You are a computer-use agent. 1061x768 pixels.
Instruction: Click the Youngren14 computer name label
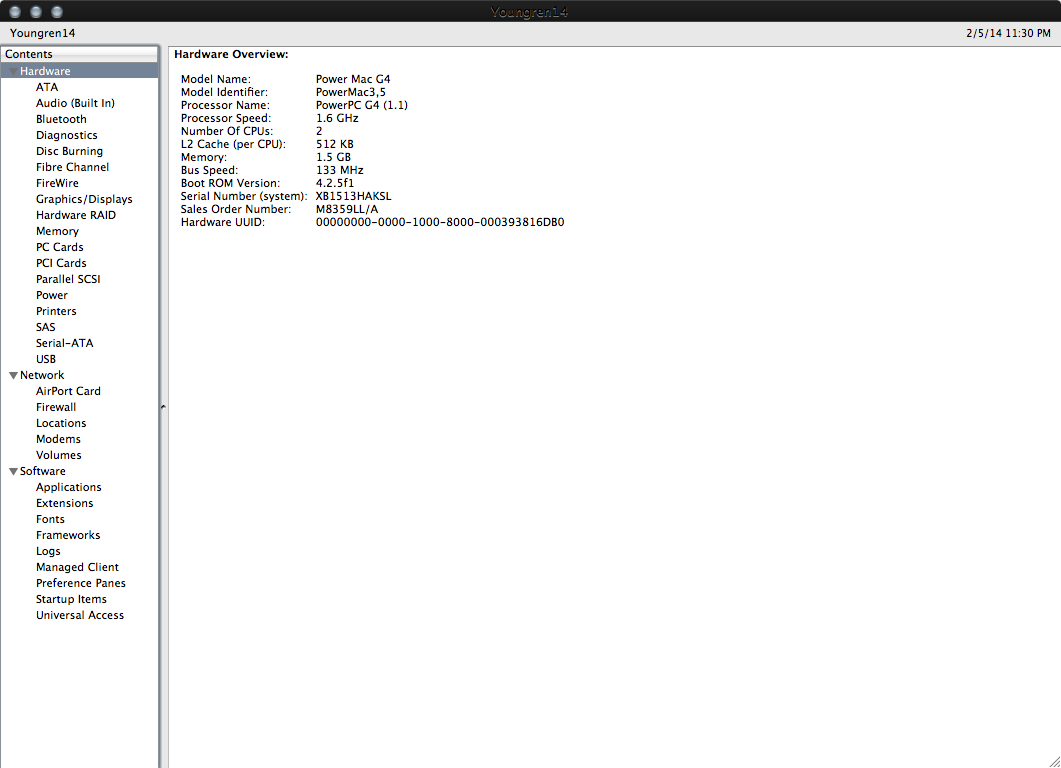click(x=43, y=33)
